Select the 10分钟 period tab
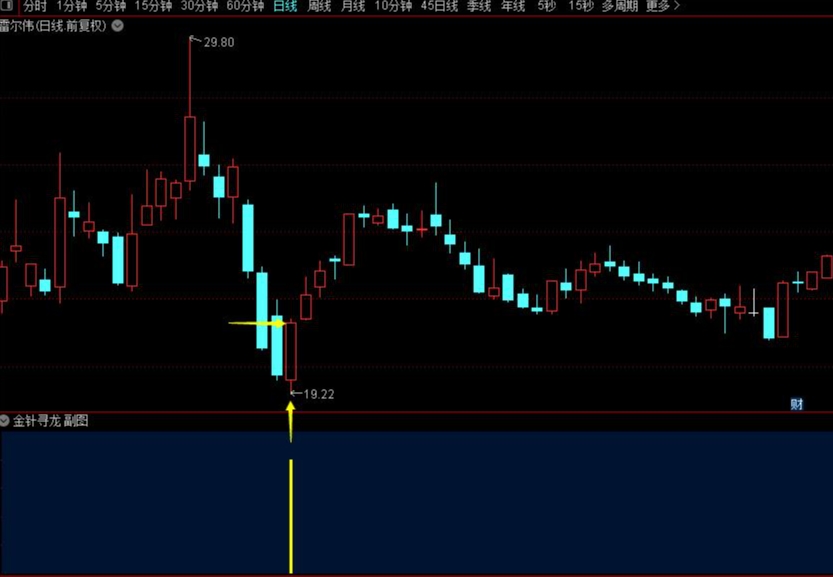The width and height of the screenshot is (833, 577). tap(393, 6)
